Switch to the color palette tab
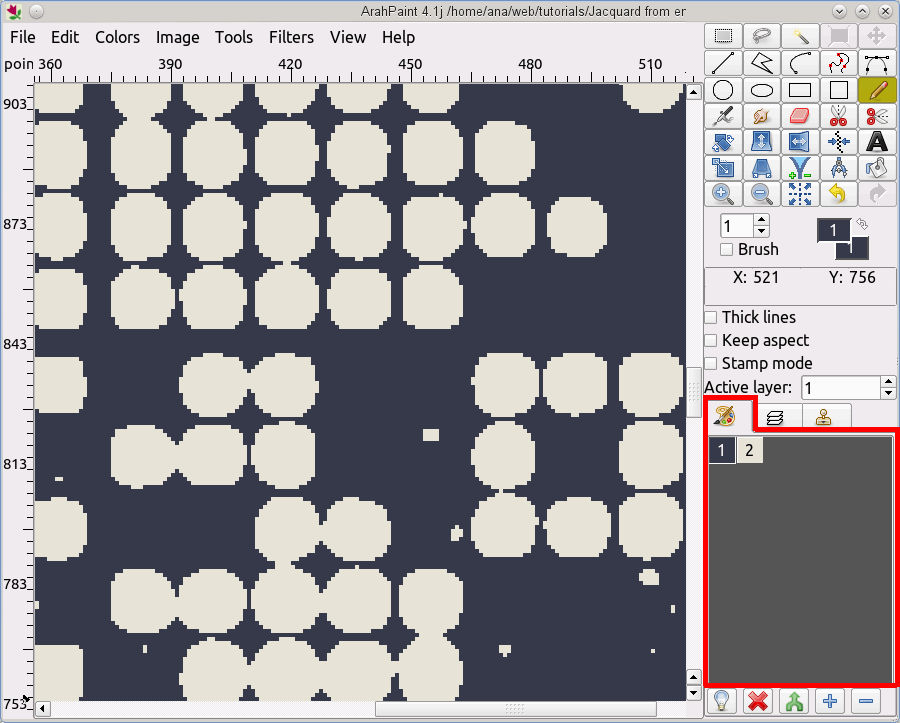900x723 pixels. click(x=725, y=416)
